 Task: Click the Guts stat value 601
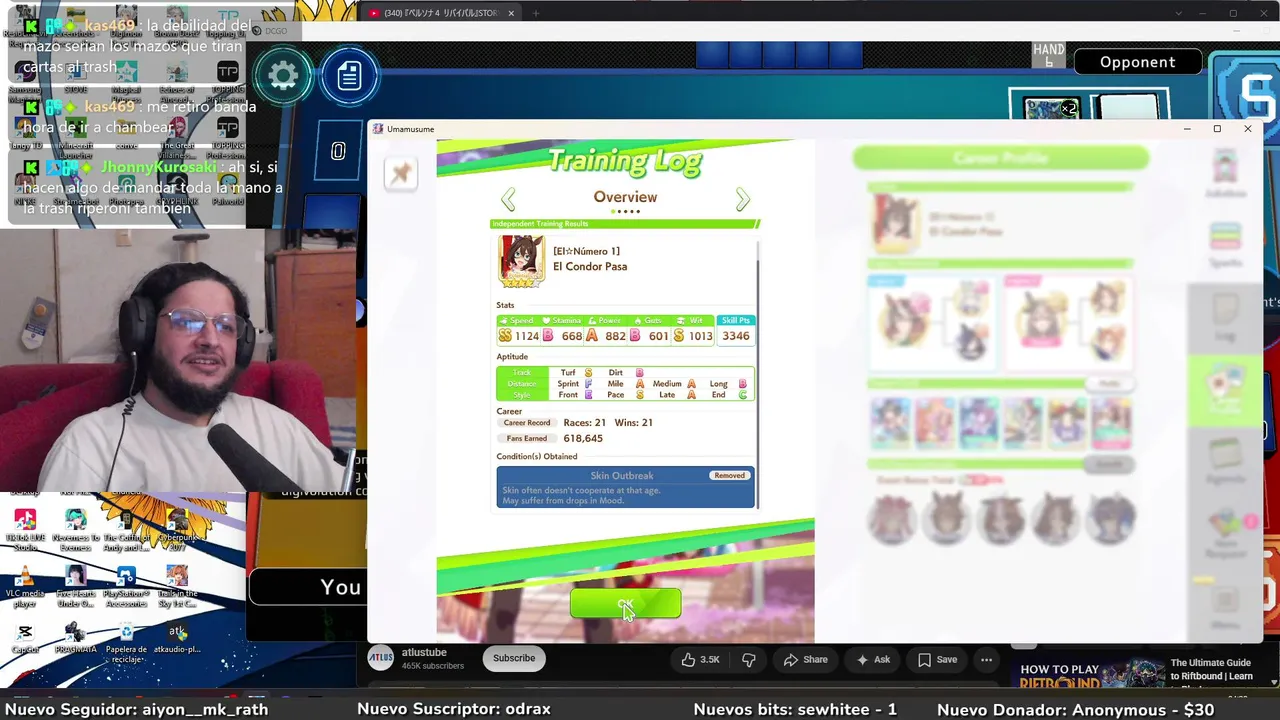658,336
